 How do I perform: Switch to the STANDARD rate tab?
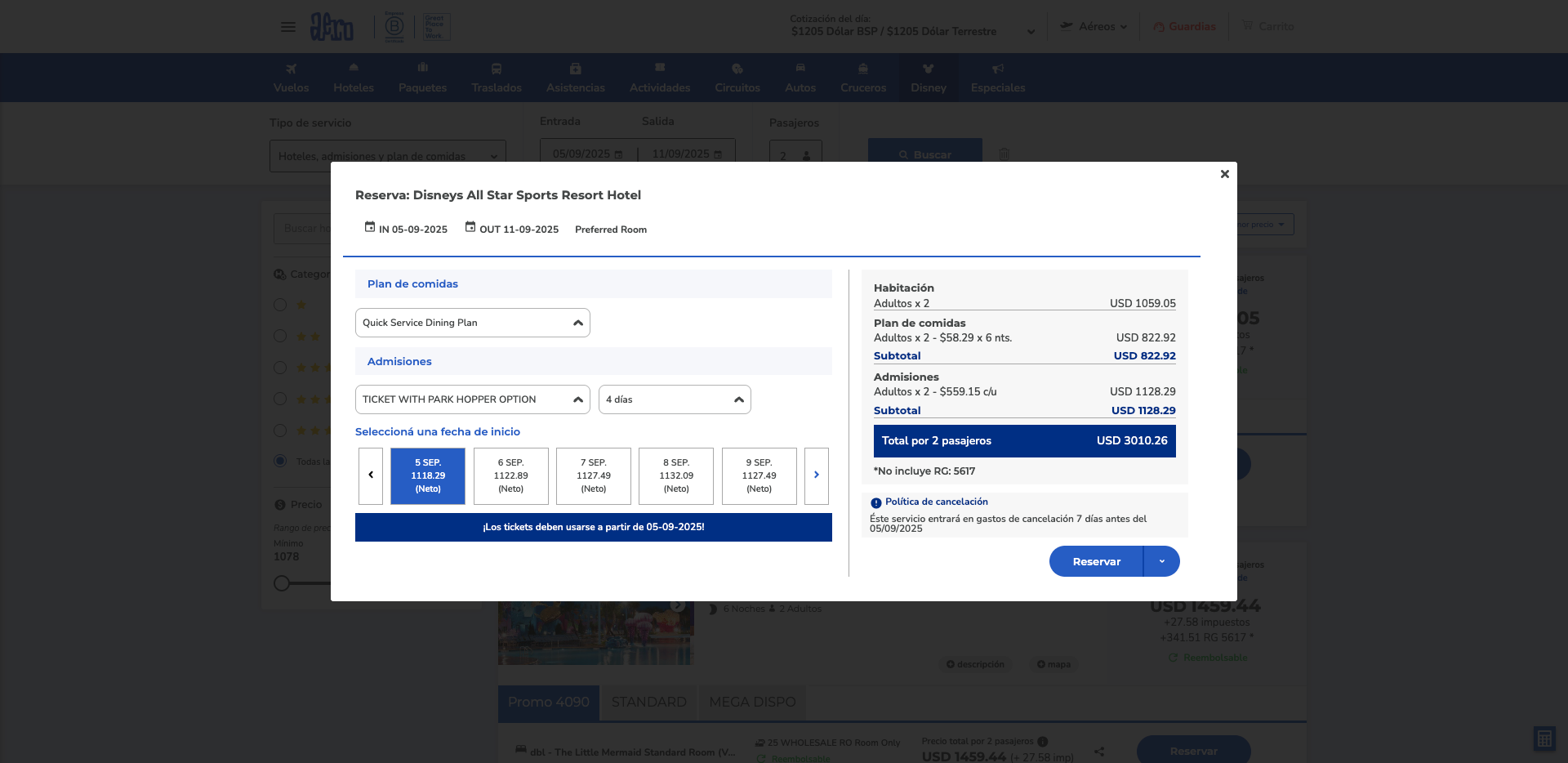pyautogui.click(x=649, y=703)
